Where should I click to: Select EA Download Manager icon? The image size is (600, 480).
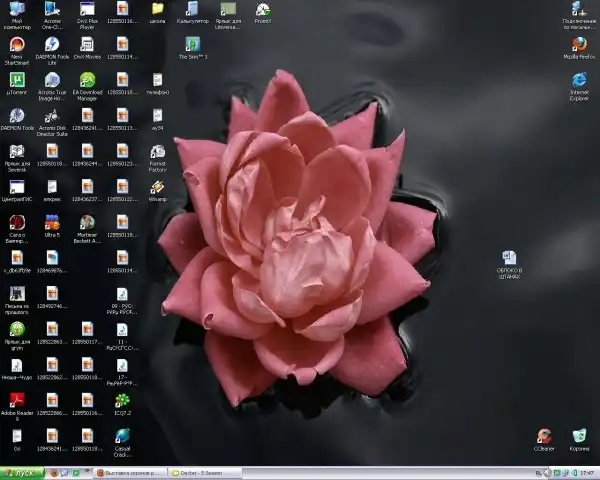click(87, 81)
